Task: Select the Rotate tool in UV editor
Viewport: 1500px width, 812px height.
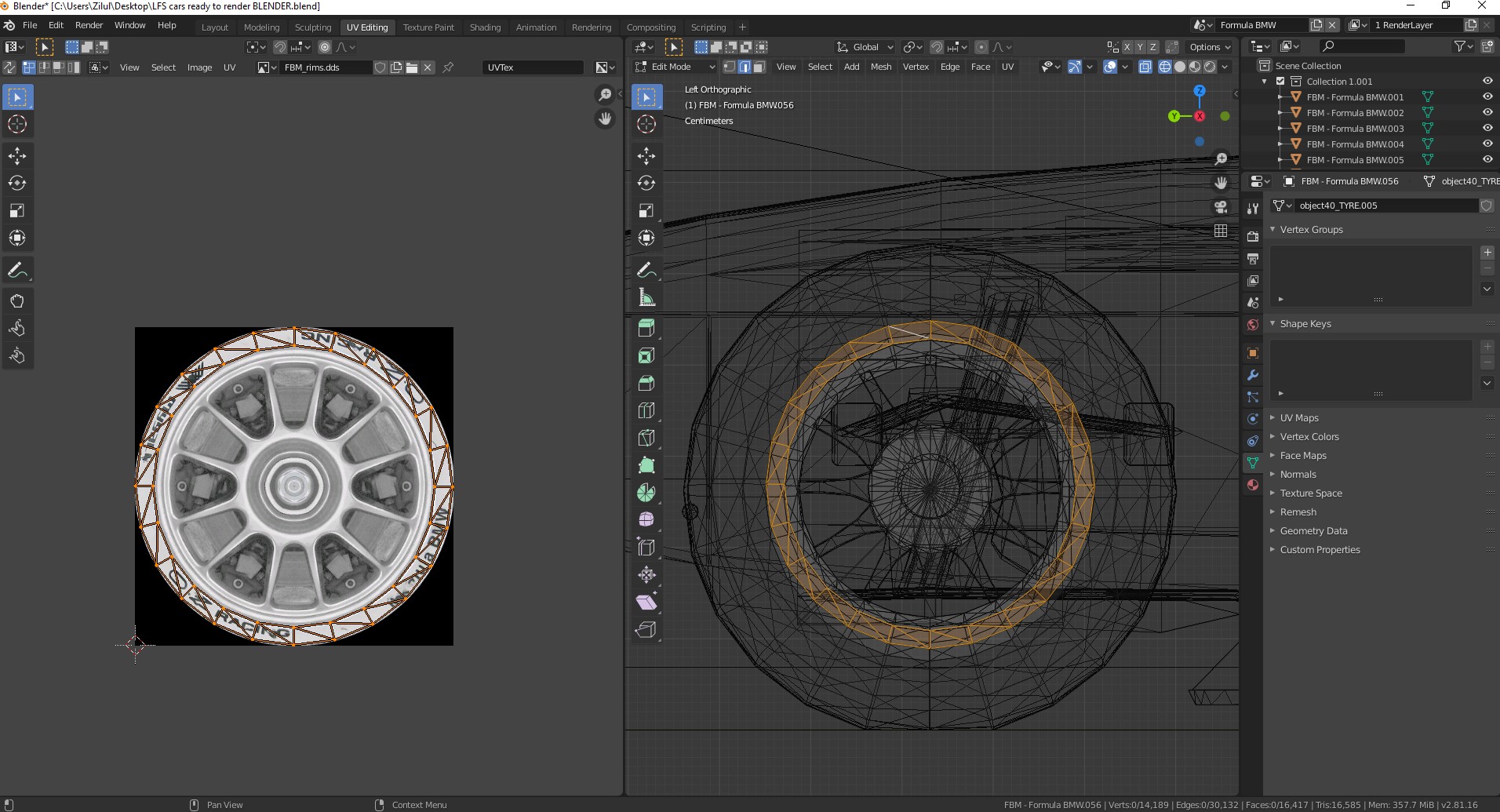Action: [17, 183]
